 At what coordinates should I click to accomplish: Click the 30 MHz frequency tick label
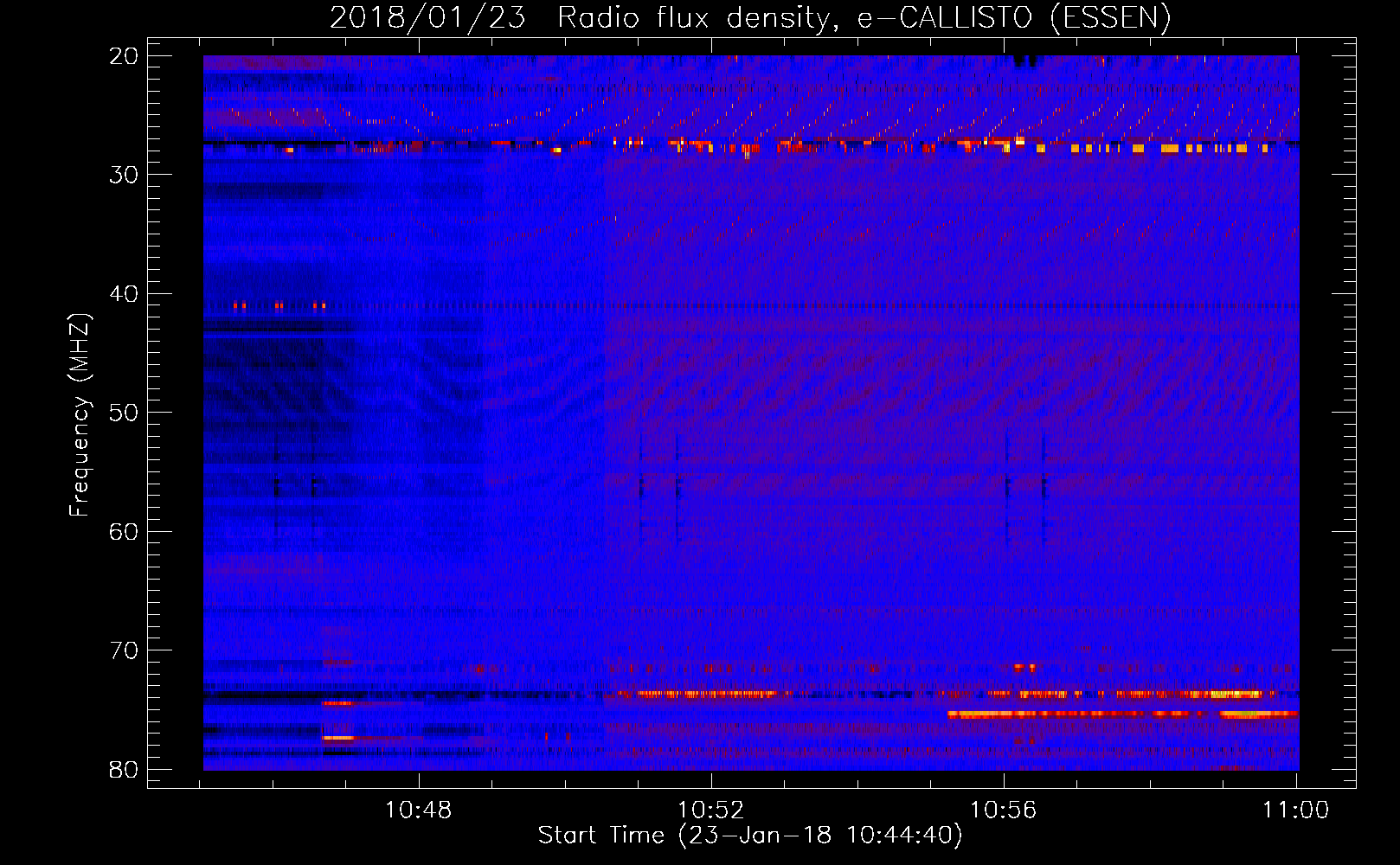[124, 175]
